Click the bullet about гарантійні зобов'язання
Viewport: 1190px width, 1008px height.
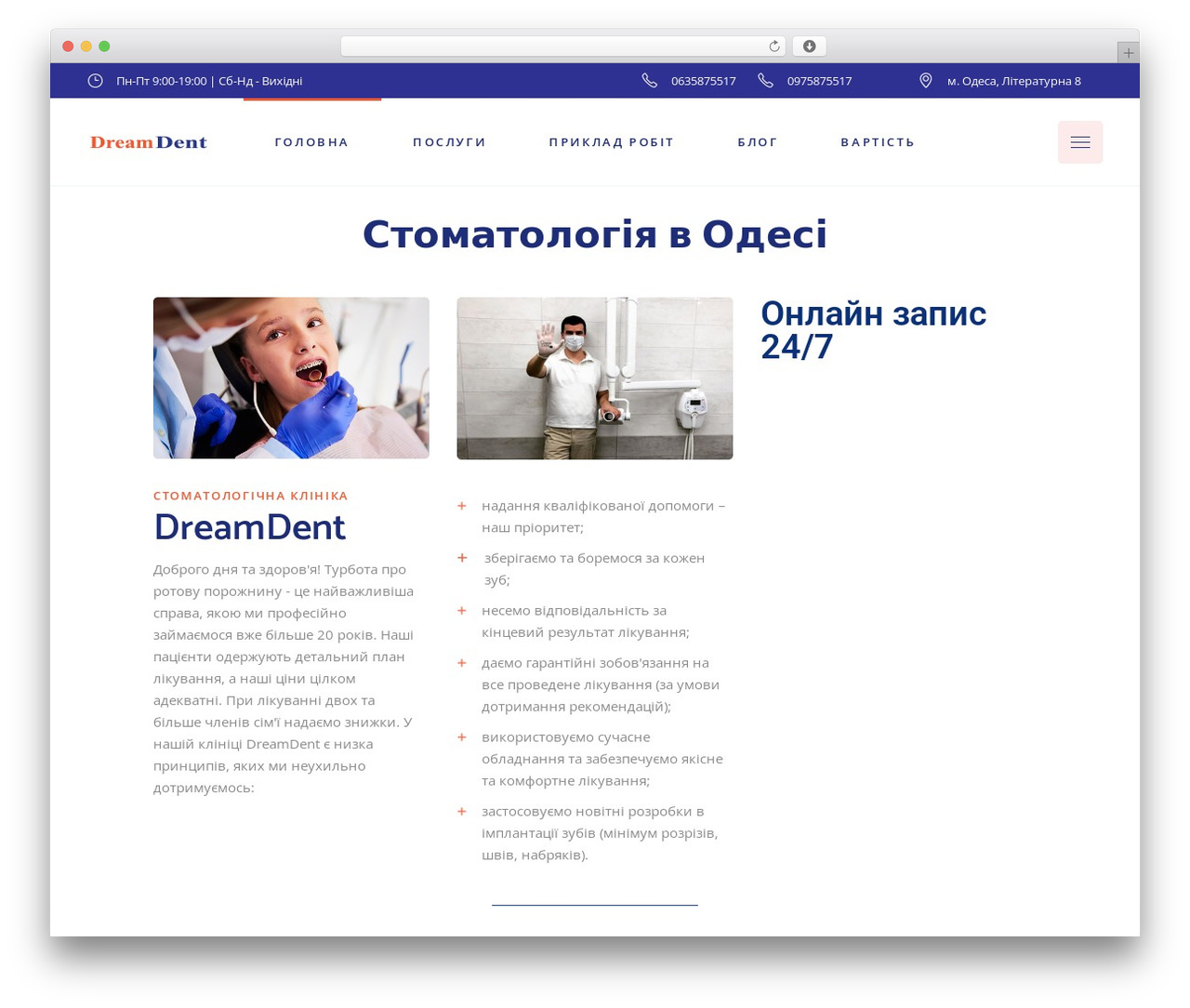pyautogui.click(x=601, y=684)
